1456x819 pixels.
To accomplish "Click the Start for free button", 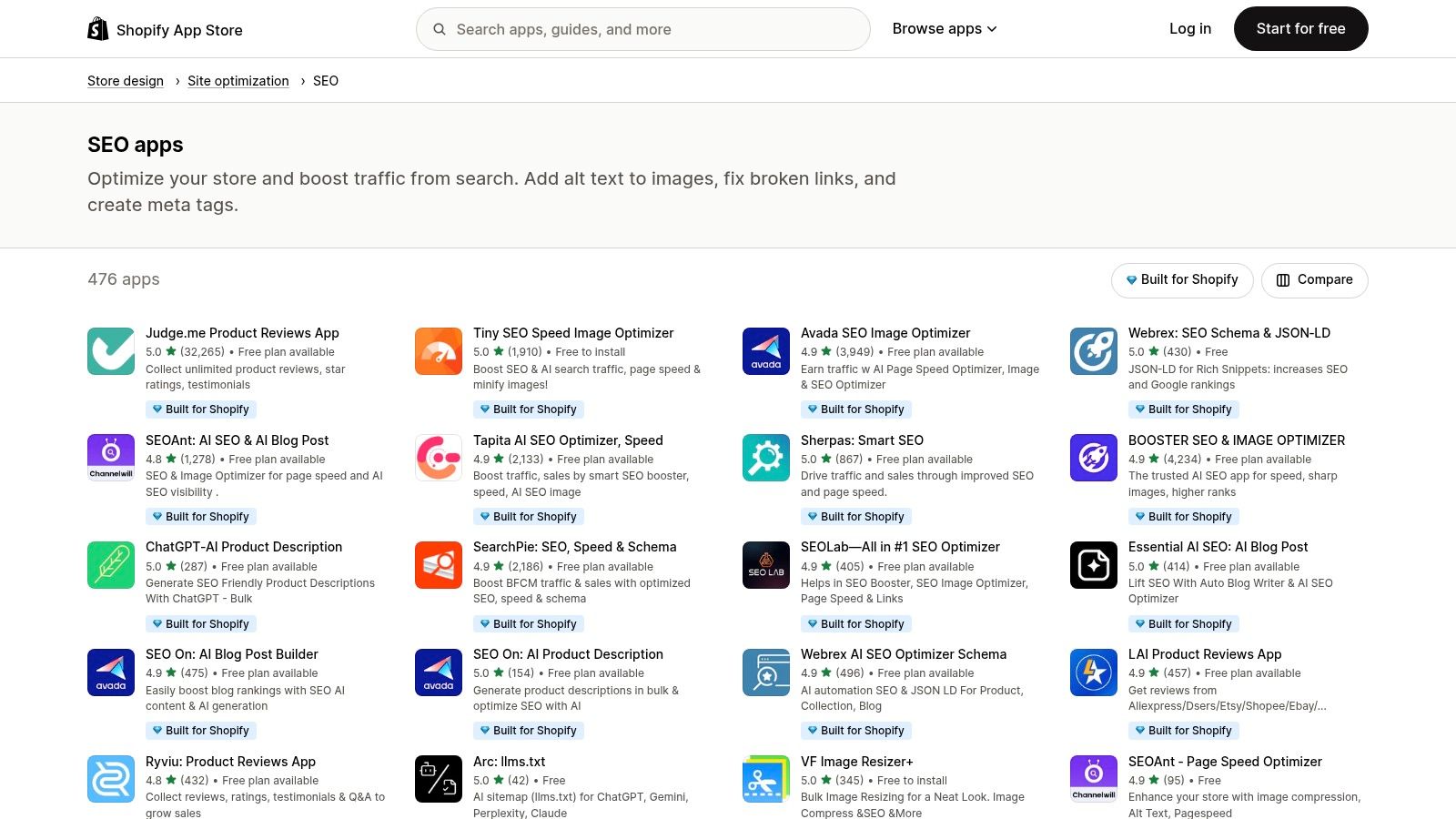I will (1300, 29).
